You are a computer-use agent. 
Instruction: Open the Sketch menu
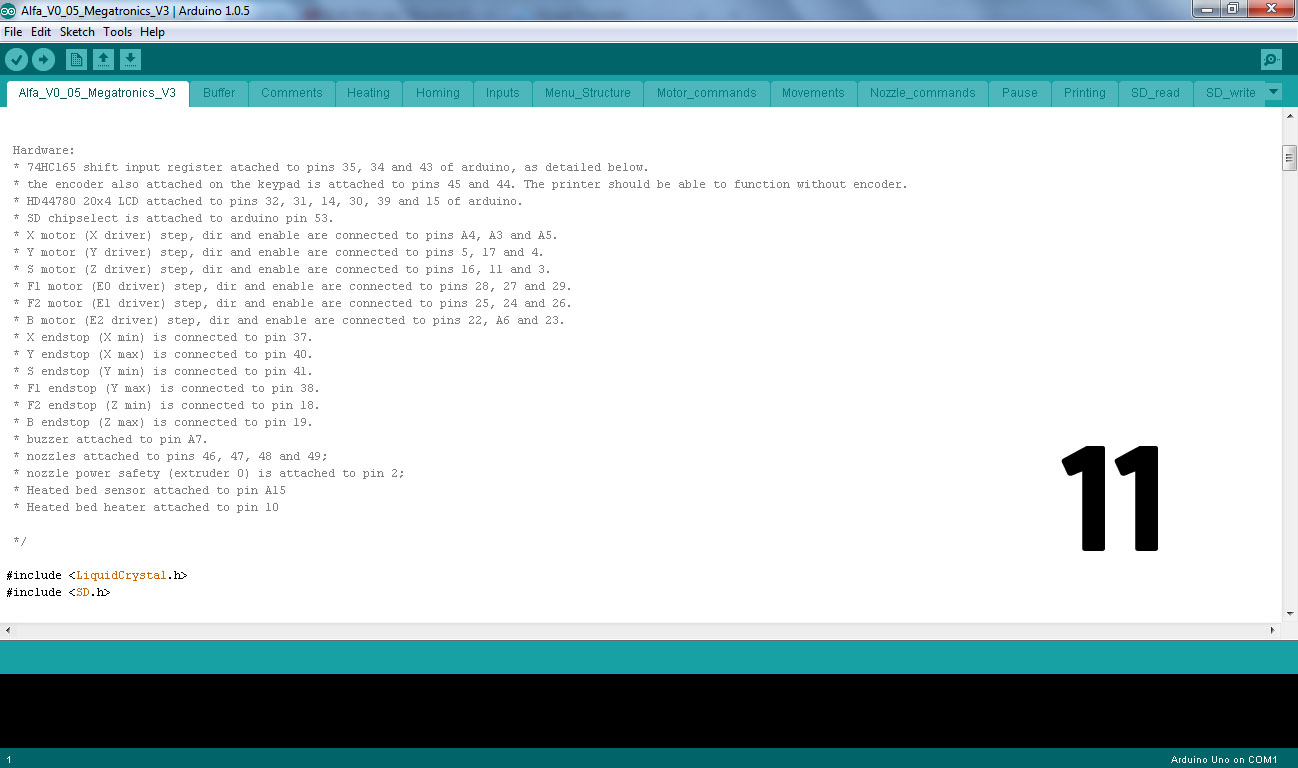pos(77,32)
